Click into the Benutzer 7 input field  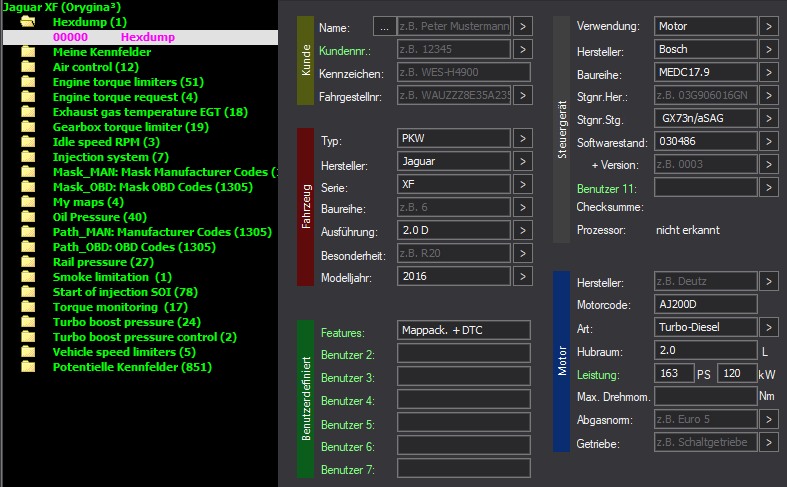click(464, 468)
